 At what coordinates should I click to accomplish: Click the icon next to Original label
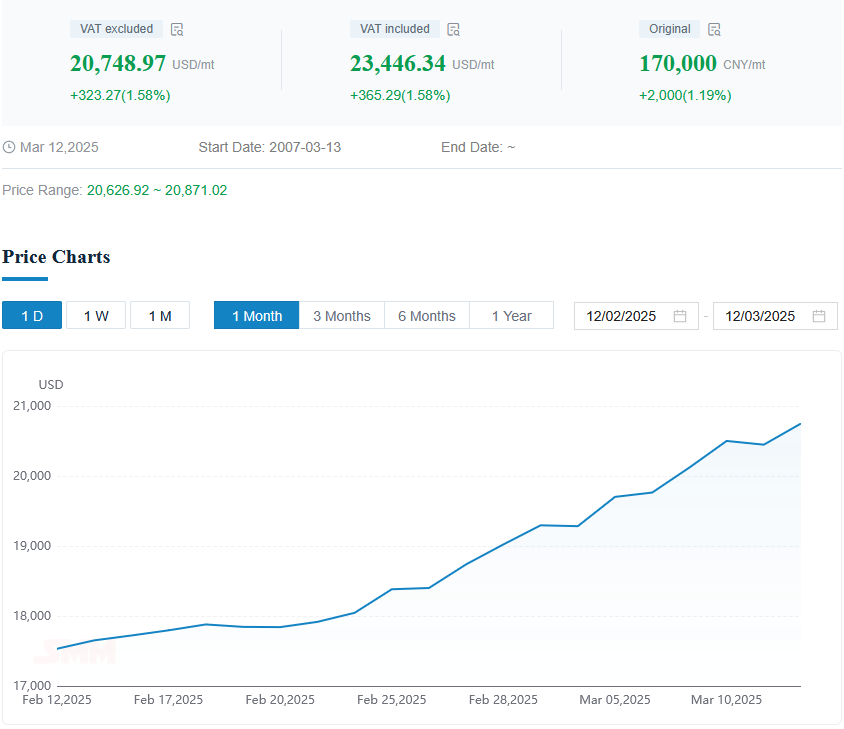click(714, 30)
